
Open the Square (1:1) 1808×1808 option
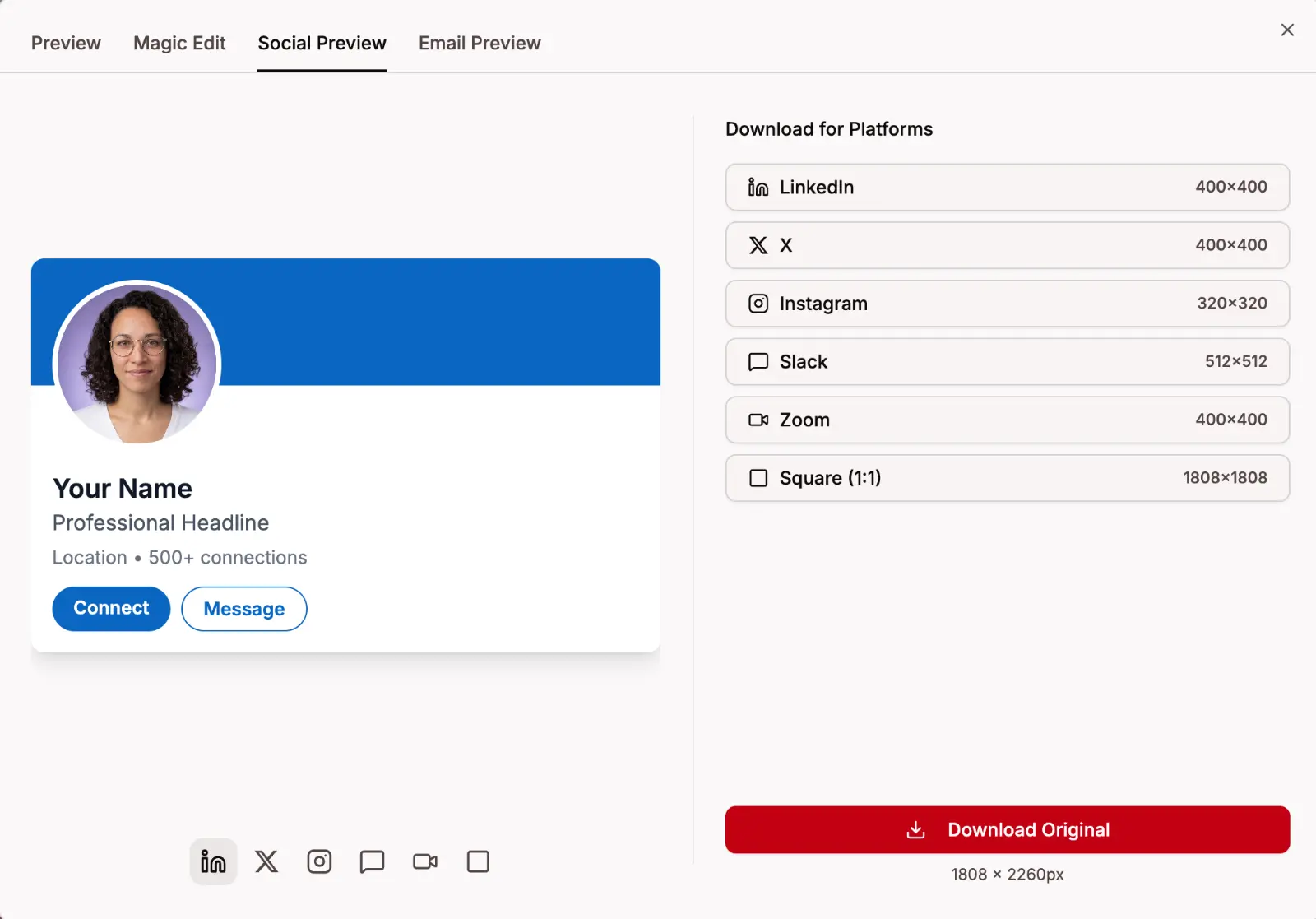point(1007,478)
